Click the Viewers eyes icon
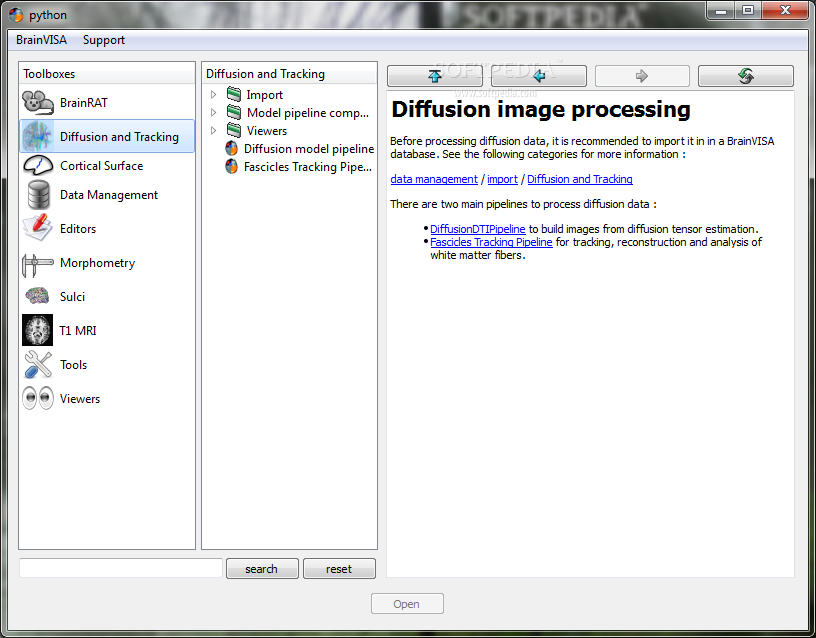The height and width of the screenshot is (638, 816). click(37, 398)
